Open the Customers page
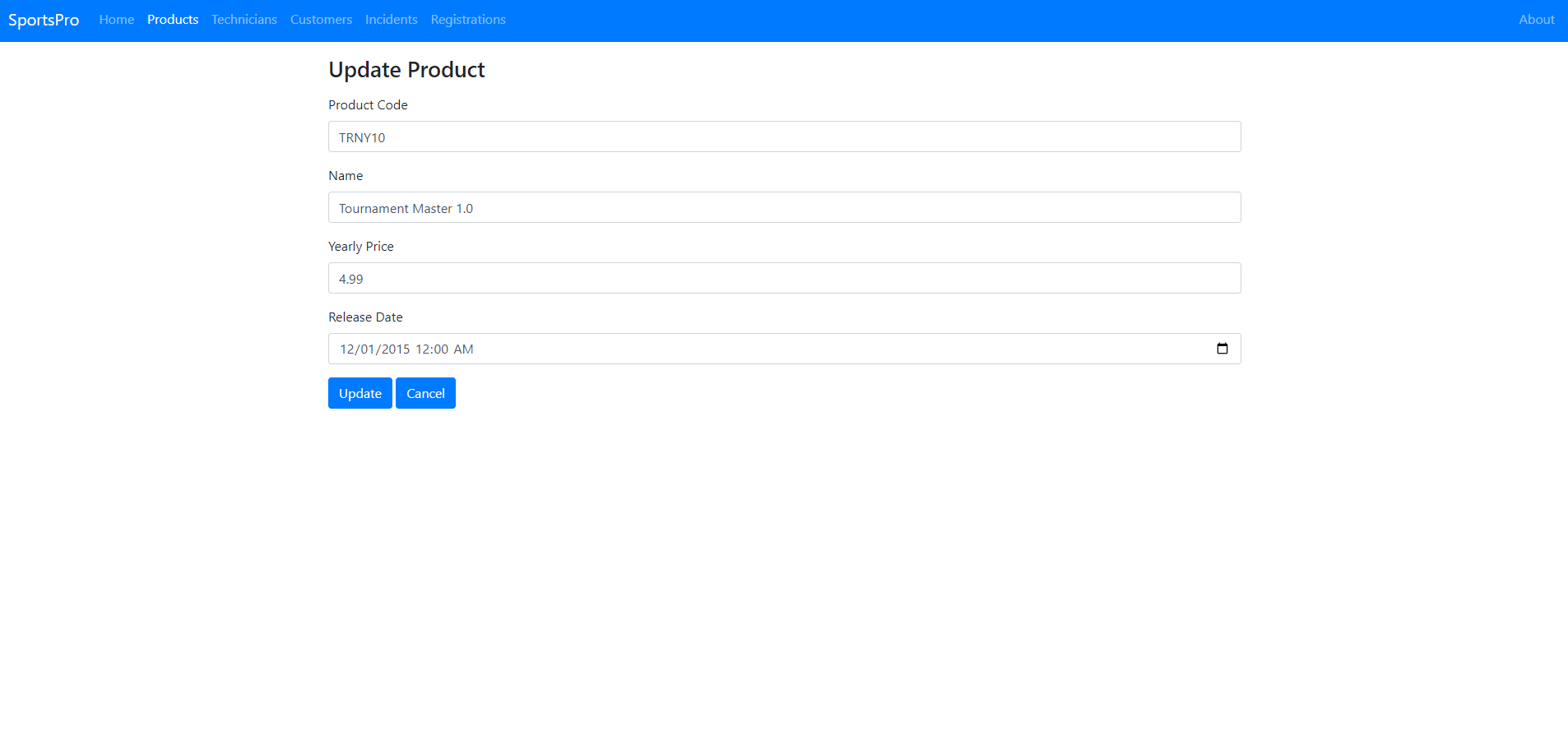This screenshot has width=1568, height=745. coord(321,20)
